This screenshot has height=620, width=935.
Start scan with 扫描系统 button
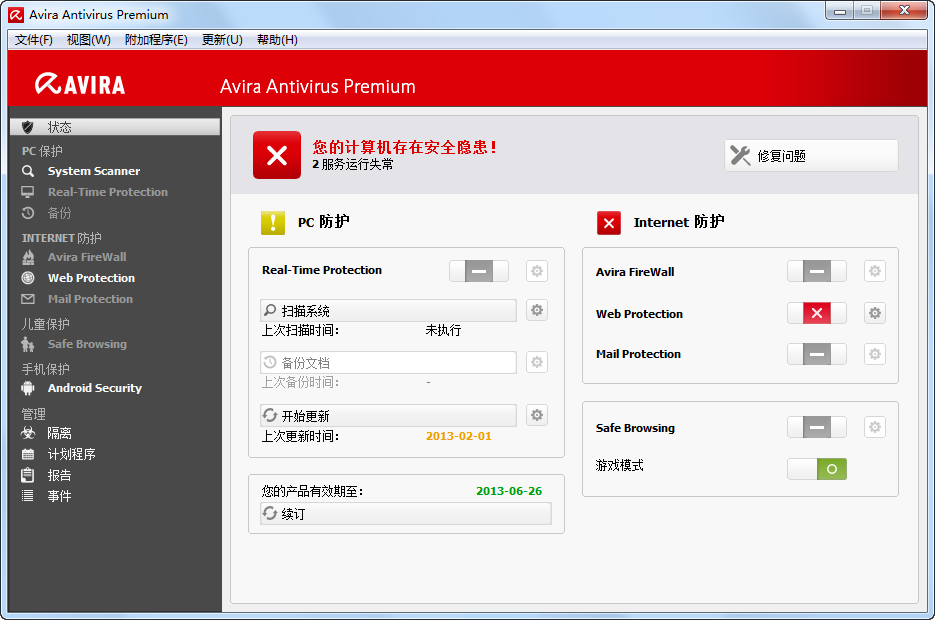388,311
